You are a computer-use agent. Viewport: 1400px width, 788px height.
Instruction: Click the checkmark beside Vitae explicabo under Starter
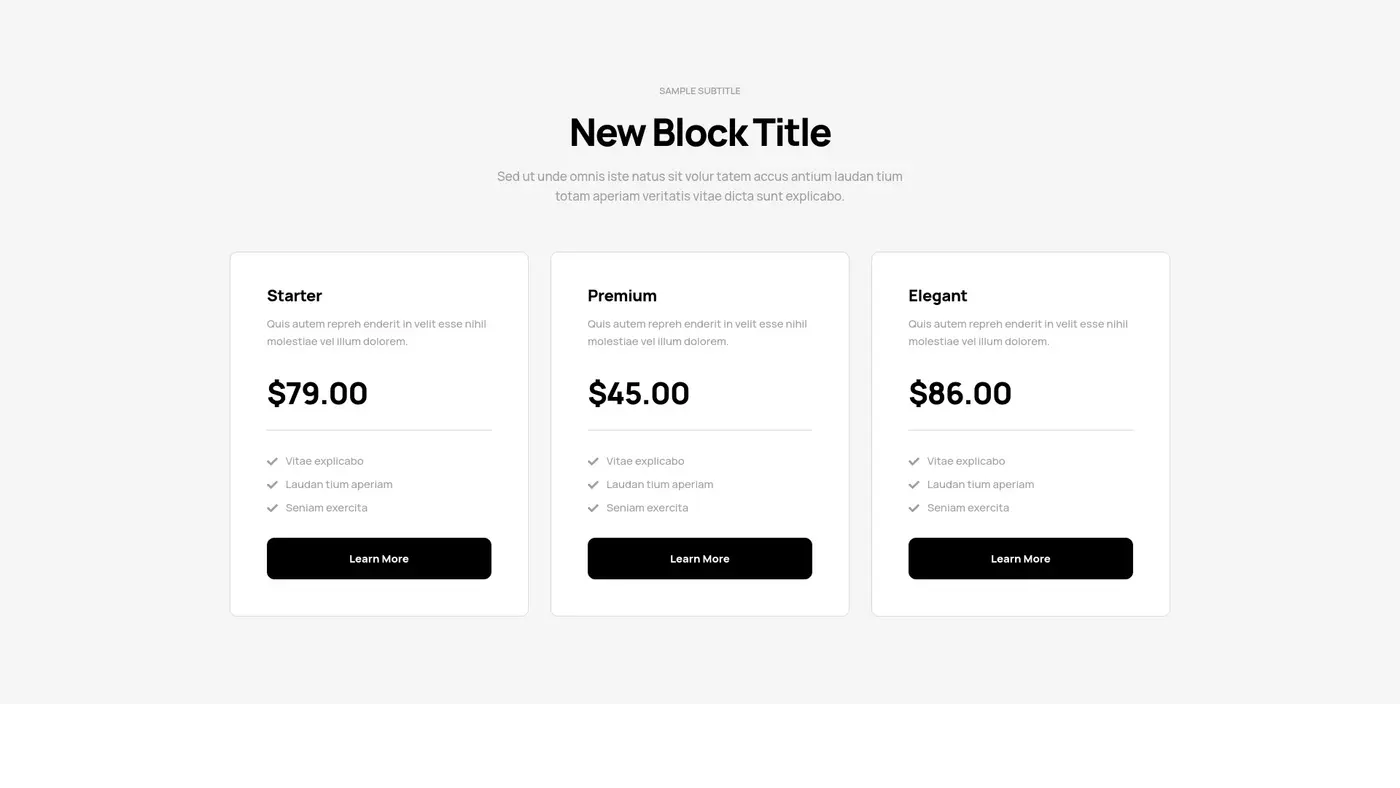(271, 461)
